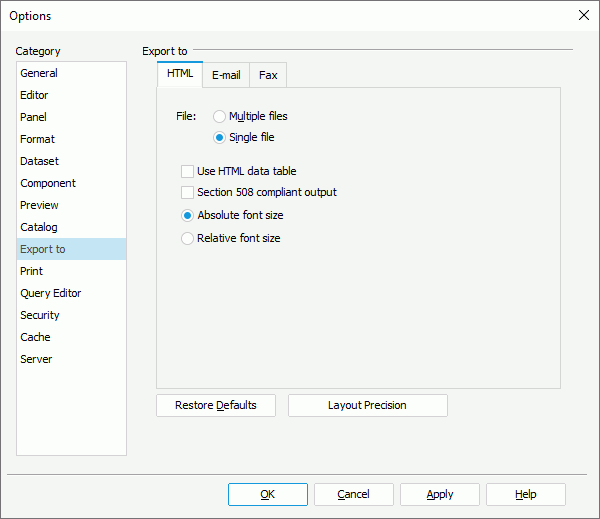Switch to the E-mail tab
The height and width of the screenshot is (519, 600).
coord(226,75)
